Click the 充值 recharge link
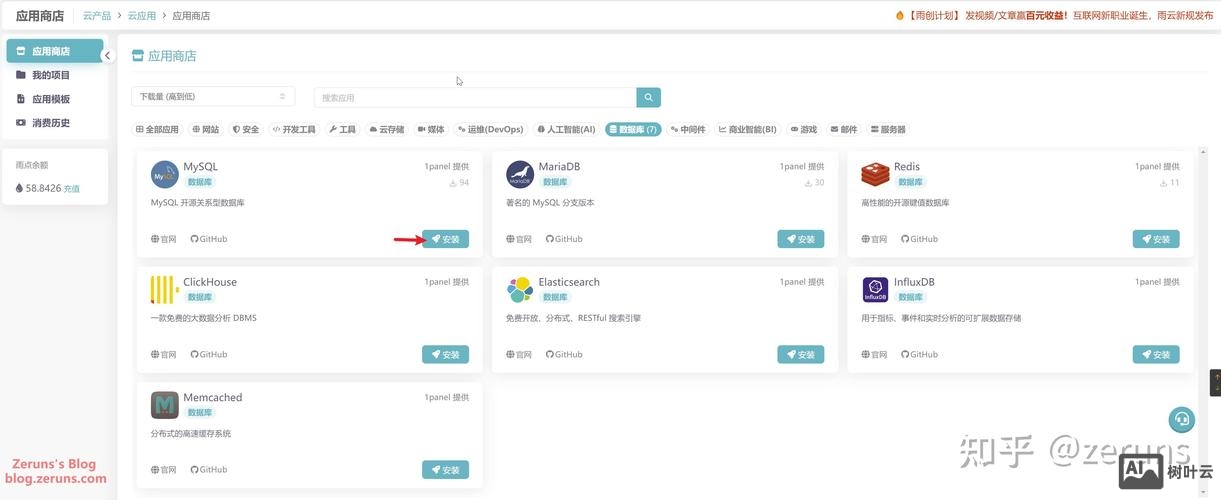 [72, 188]
